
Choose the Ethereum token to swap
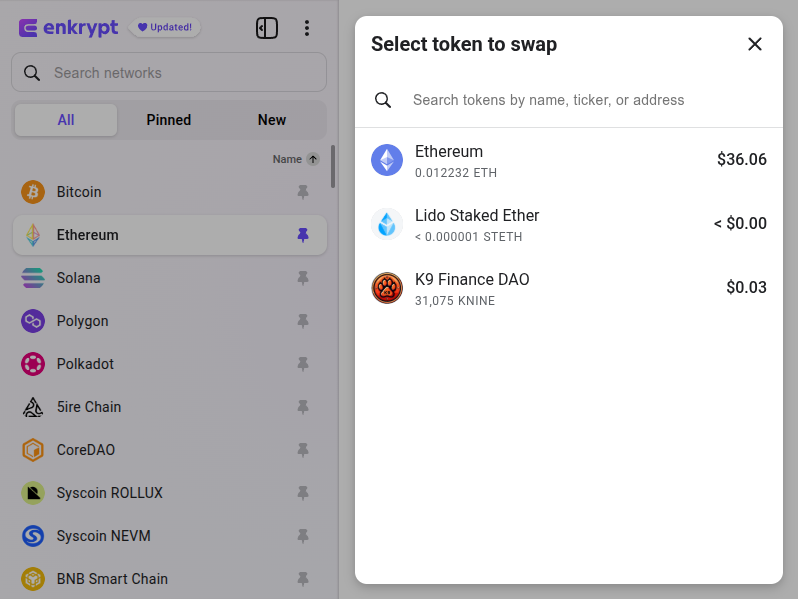tap(568, 160)
